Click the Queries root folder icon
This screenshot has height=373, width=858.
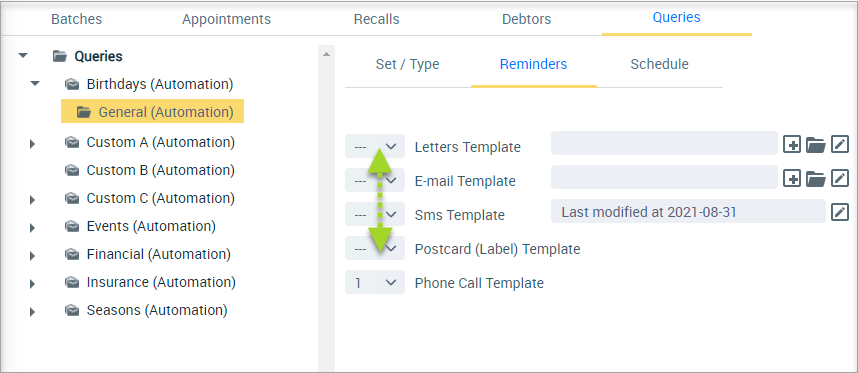pyautogui.click(x=60, y=56)
